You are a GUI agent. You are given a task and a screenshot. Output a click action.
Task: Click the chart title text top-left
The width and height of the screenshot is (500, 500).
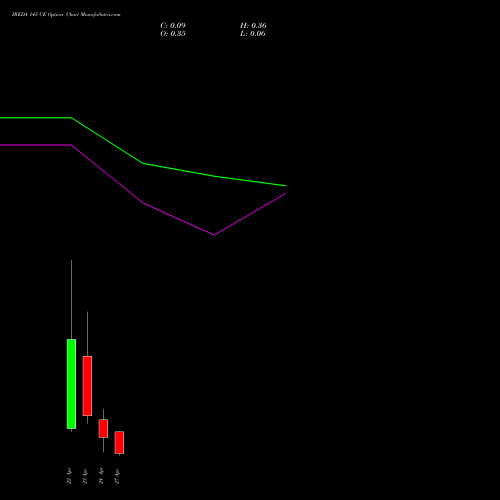coord(66,15)
